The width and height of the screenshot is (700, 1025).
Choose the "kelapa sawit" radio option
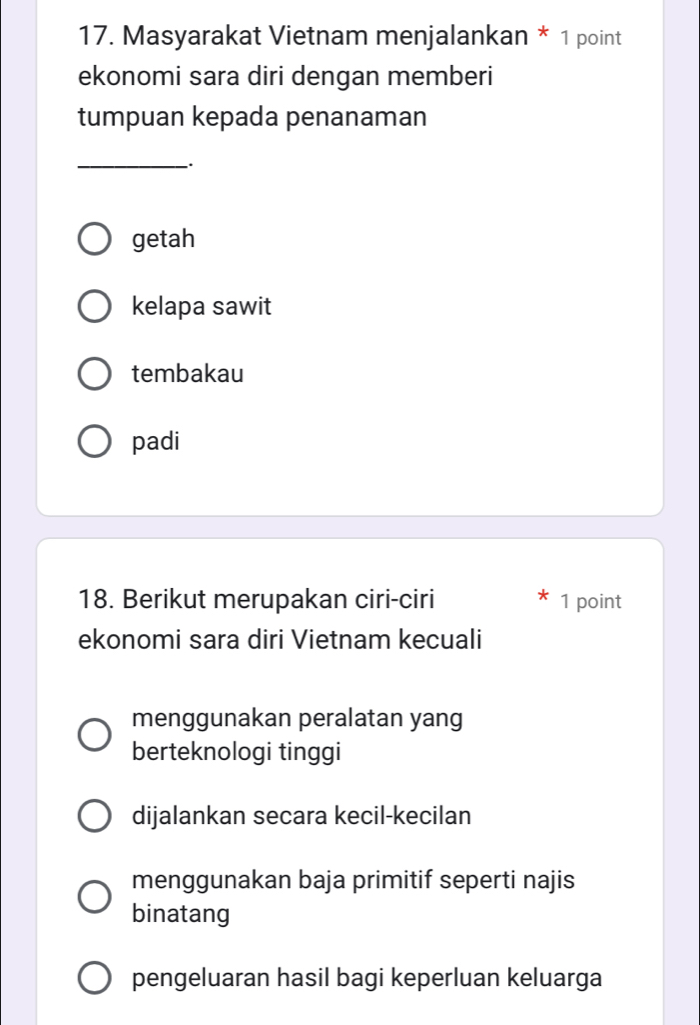tap(96, 307)
